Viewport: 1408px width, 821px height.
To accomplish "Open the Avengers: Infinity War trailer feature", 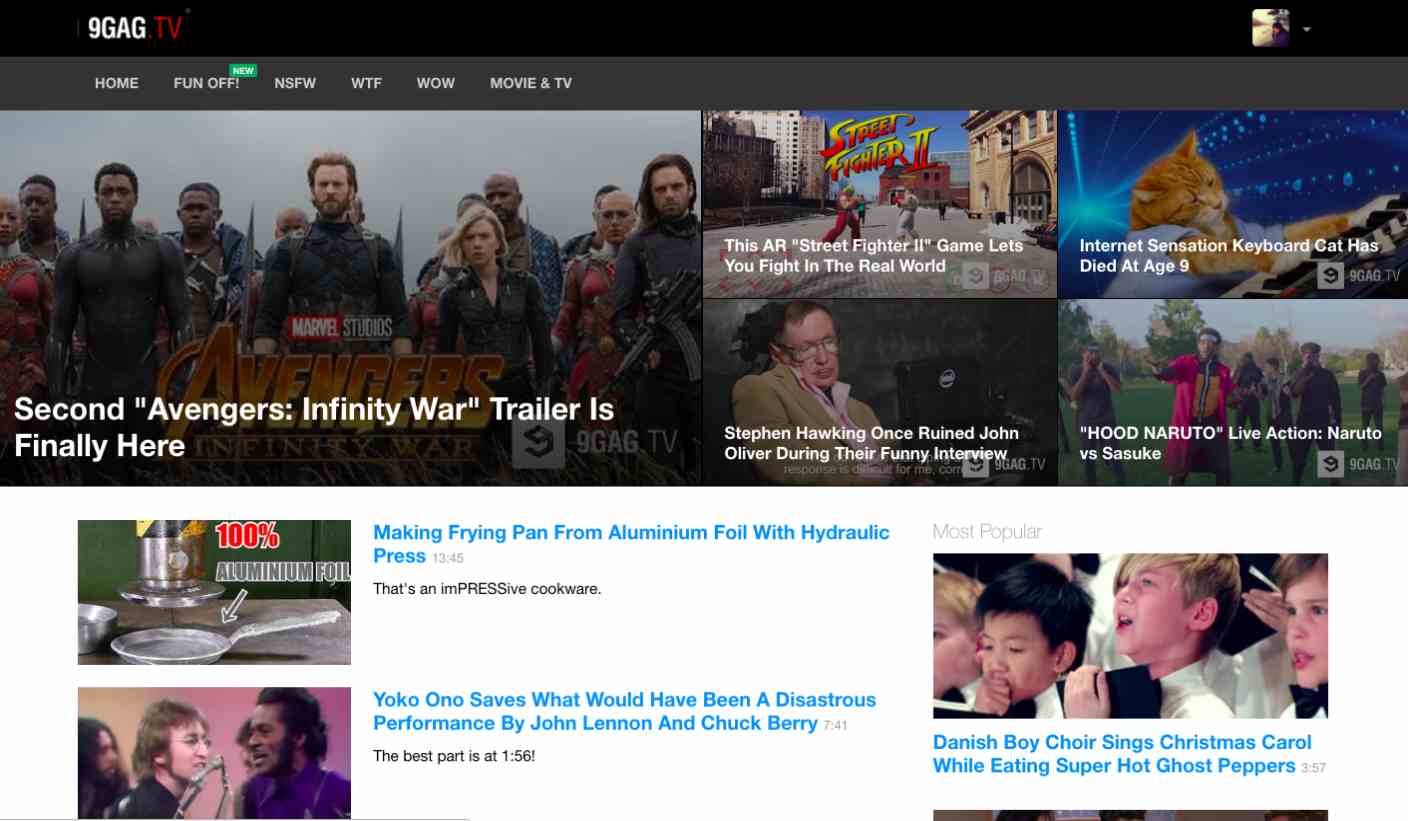I will click(x=350, y=298).
